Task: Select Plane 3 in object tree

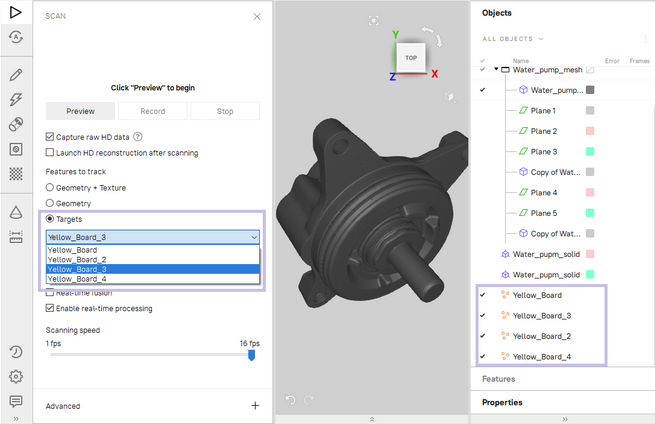Action: [543, 151]
